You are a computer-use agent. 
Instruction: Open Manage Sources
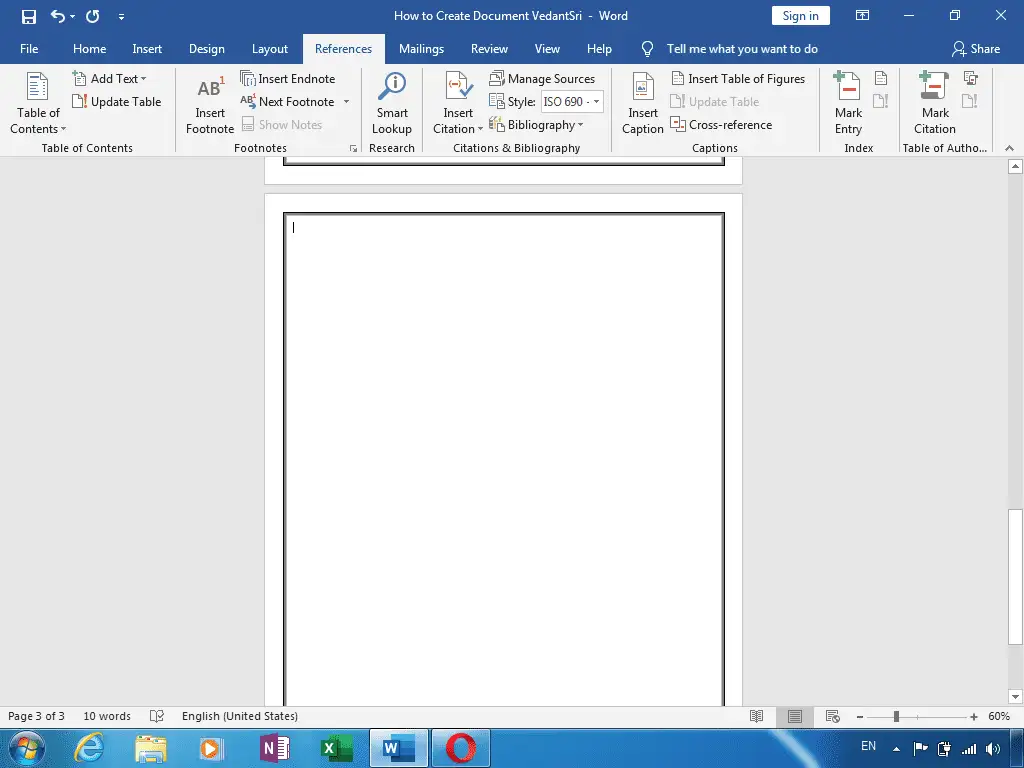(542, 79)
